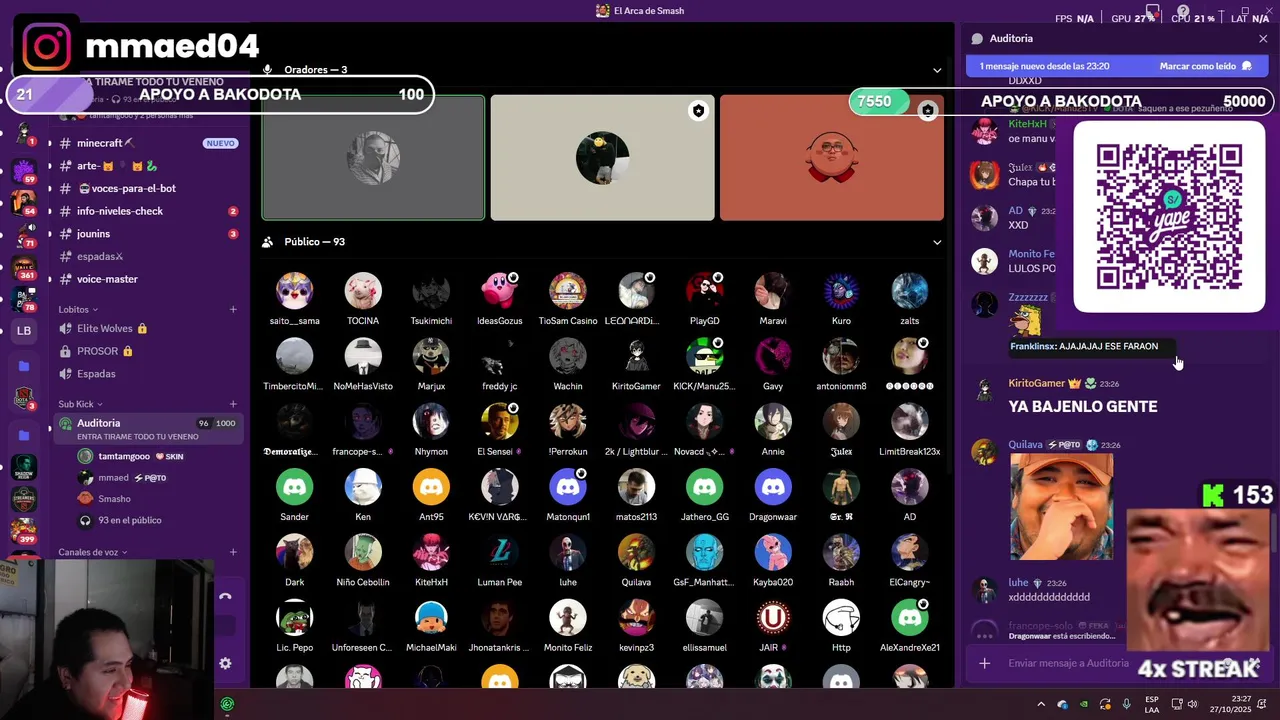Image resolution: width=1280 pixels, height=720 pixels.
Task: Open the jounins channel
Action: coord(150,234)
